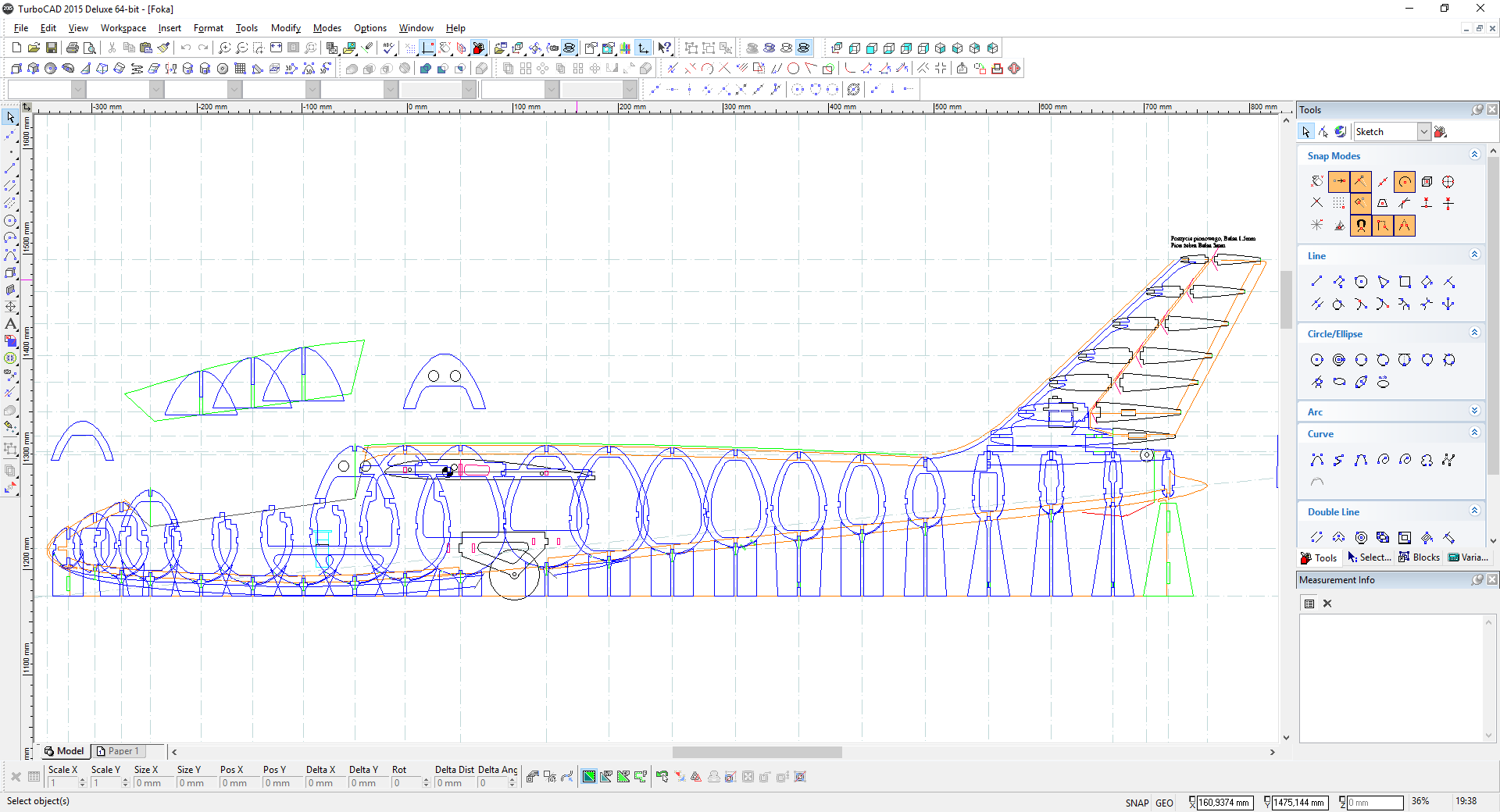Screen dimensions: 1500x812
Task: Switch to the Paper 1 tab
Action: [118, 751]
